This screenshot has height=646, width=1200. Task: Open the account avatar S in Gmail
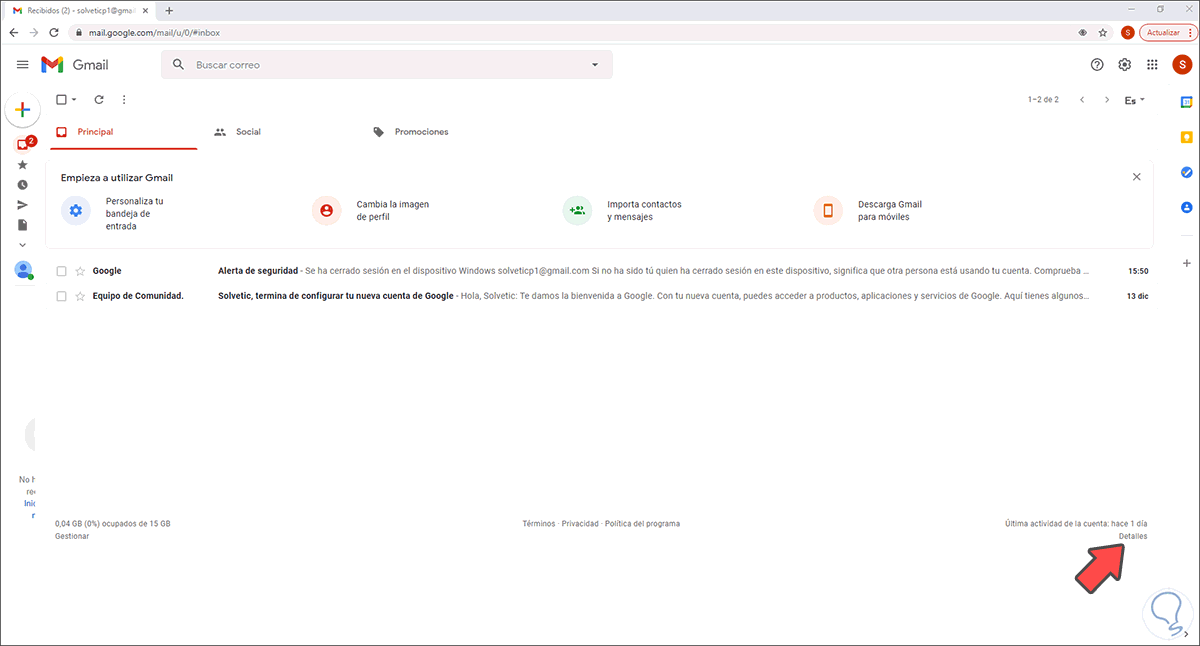click(1182, 65)
